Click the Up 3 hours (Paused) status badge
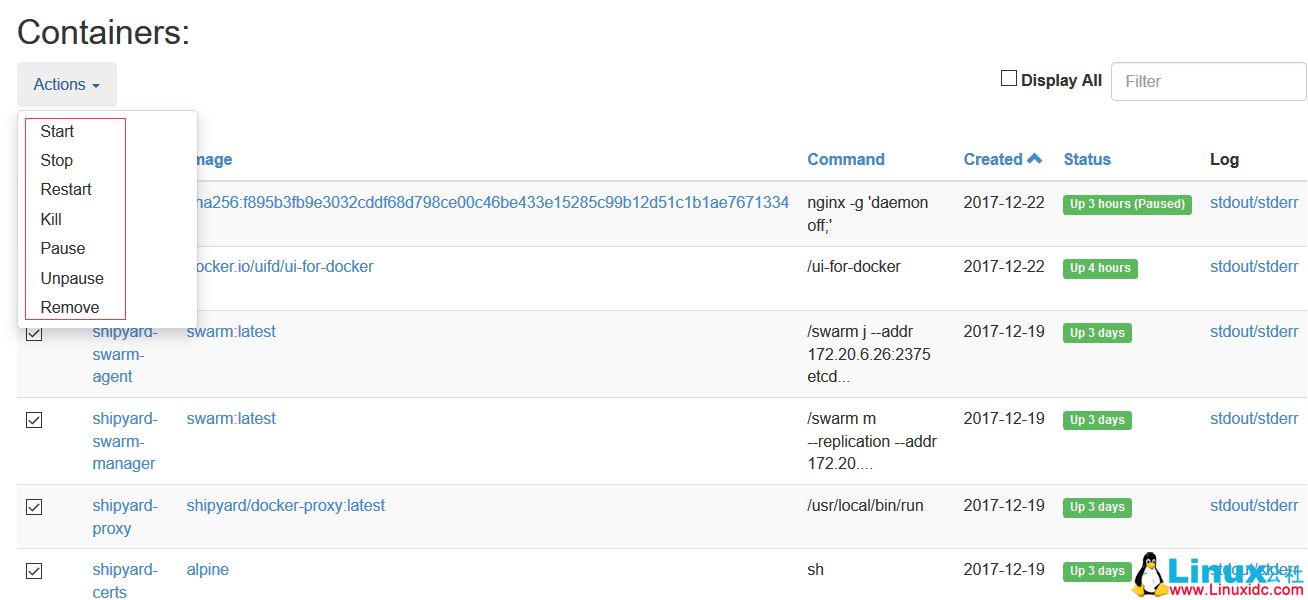This screenshot has width=1308, height=600. coord(1127,204)
